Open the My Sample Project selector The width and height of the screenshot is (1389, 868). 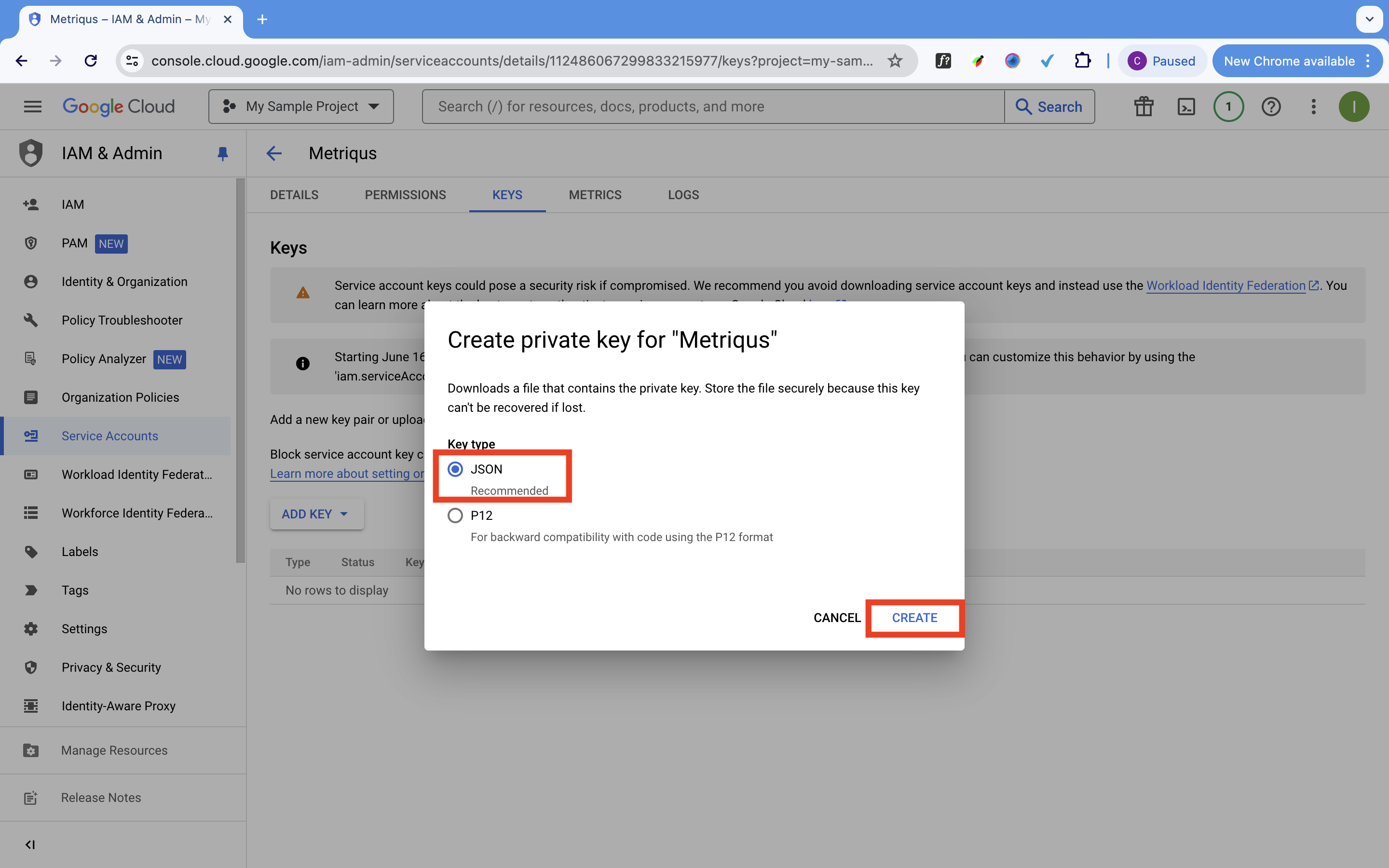pos(301,106)
